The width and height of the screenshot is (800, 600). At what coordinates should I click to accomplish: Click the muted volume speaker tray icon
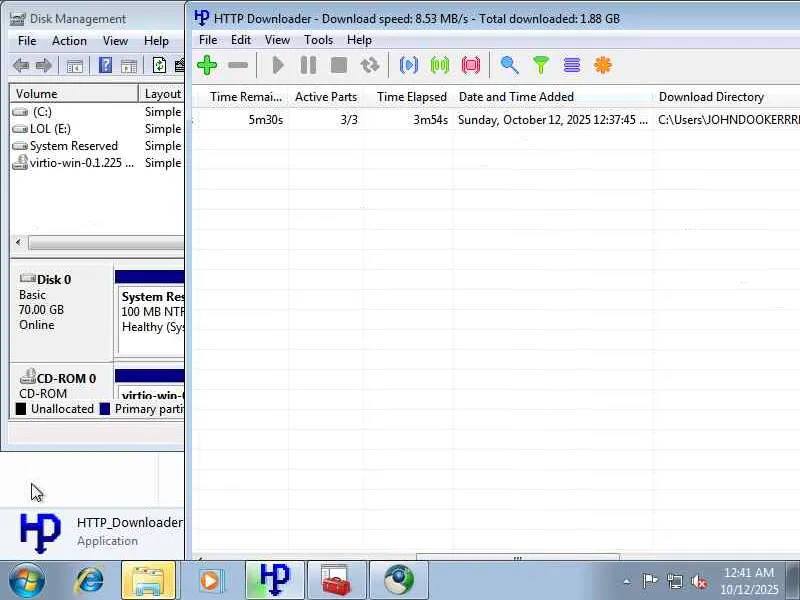pos(699,581)
